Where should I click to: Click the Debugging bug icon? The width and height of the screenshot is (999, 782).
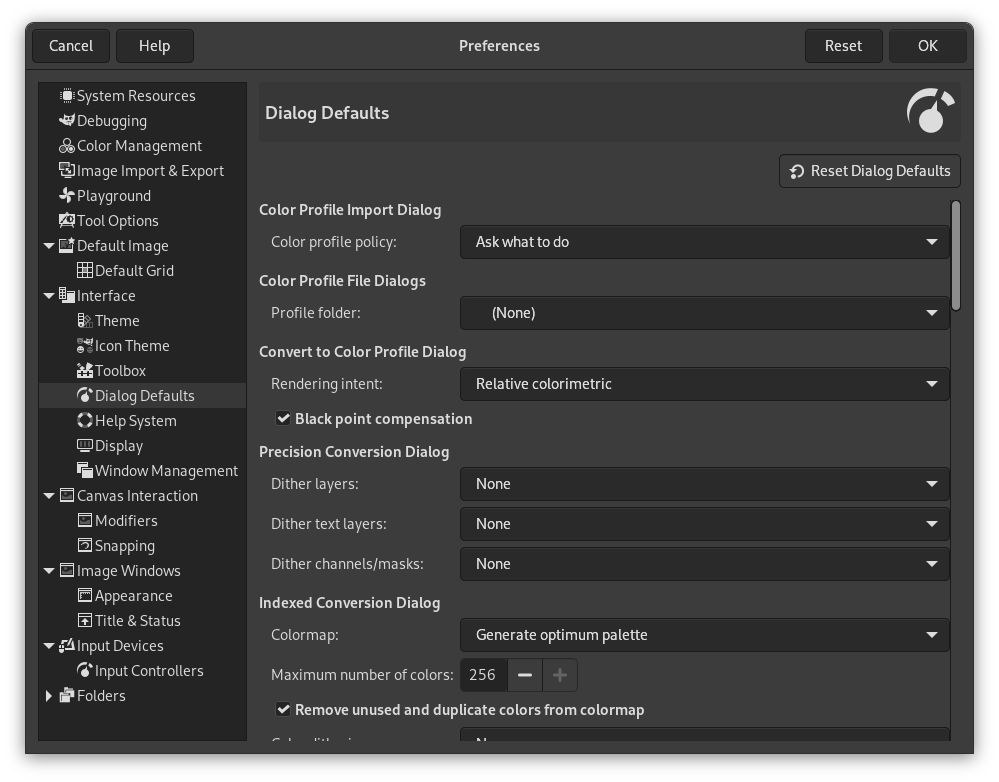point(67,120)
